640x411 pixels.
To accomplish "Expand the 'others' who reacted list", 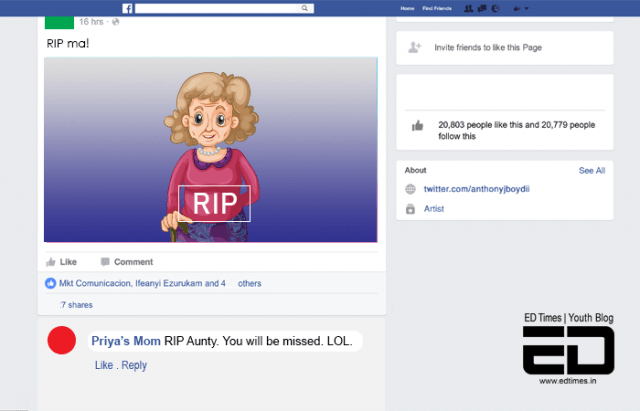I will pyautogui.click(x=249, y=283).
